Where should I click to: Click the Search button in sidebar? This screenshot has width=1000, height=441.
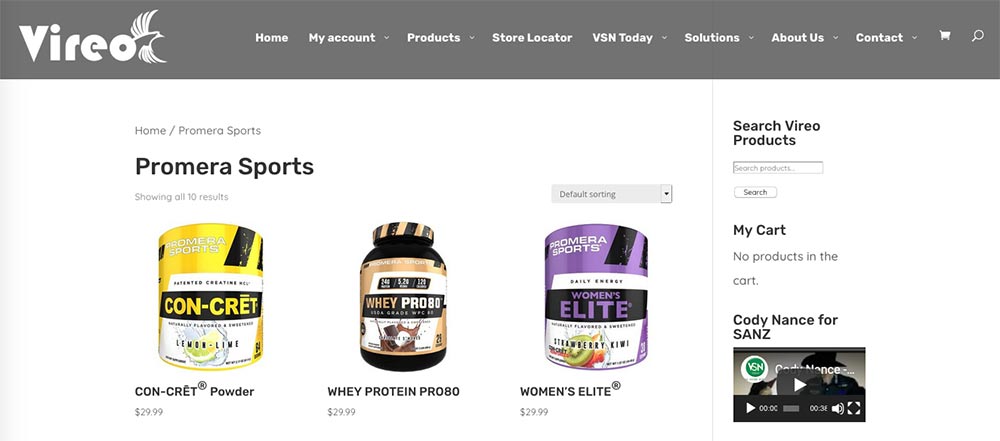pos(755,192)
